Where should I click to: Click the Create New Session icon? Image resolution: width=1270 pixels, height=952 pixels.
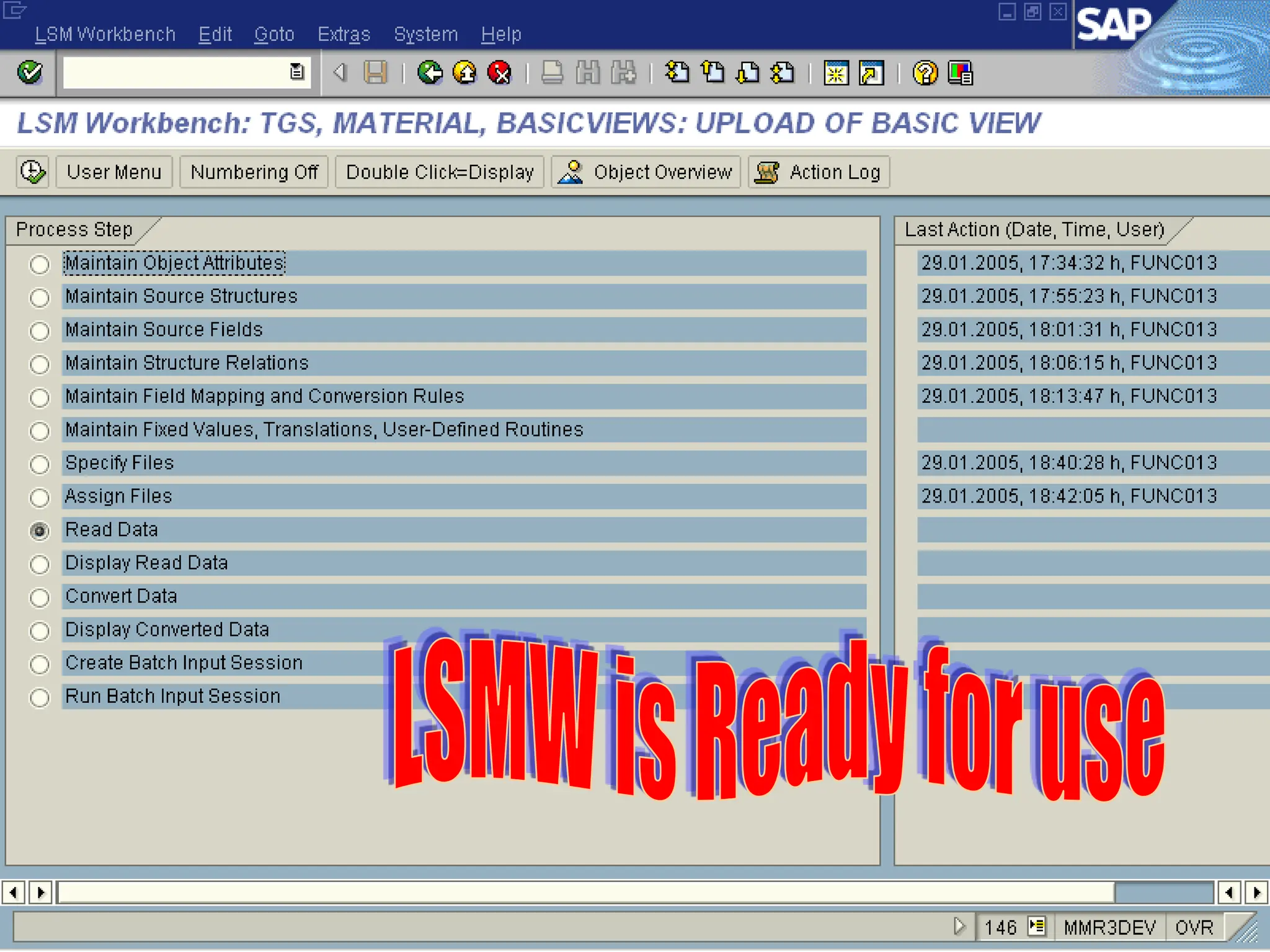pyautogui.click(x=836, y=73)
